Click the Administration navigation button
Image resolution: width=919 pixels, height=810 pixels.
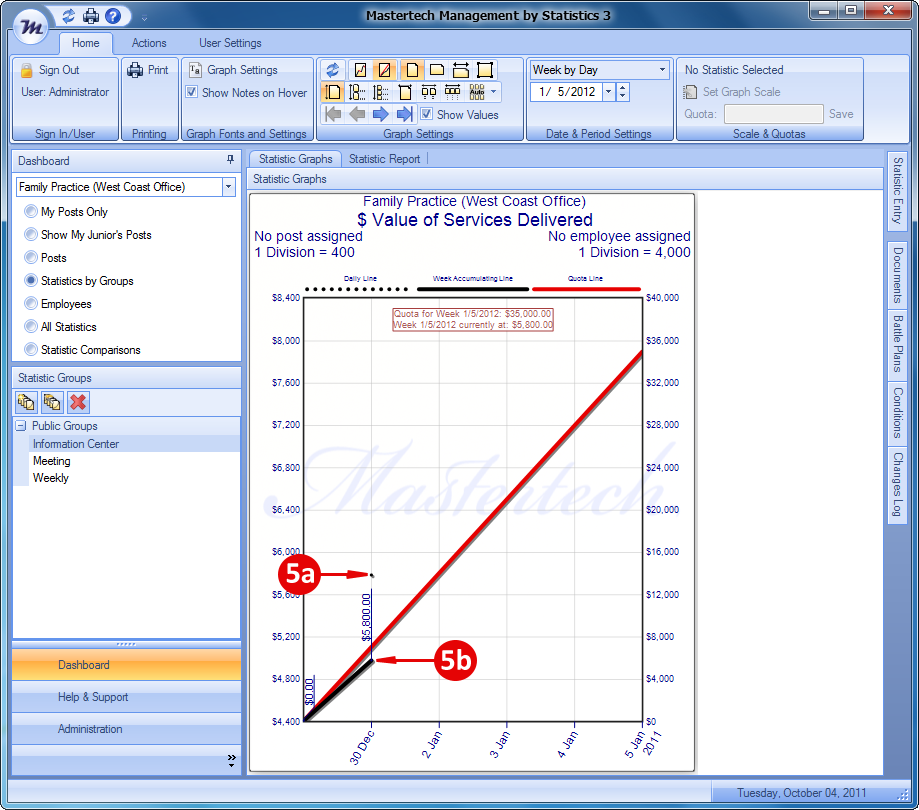click(126, 729)
